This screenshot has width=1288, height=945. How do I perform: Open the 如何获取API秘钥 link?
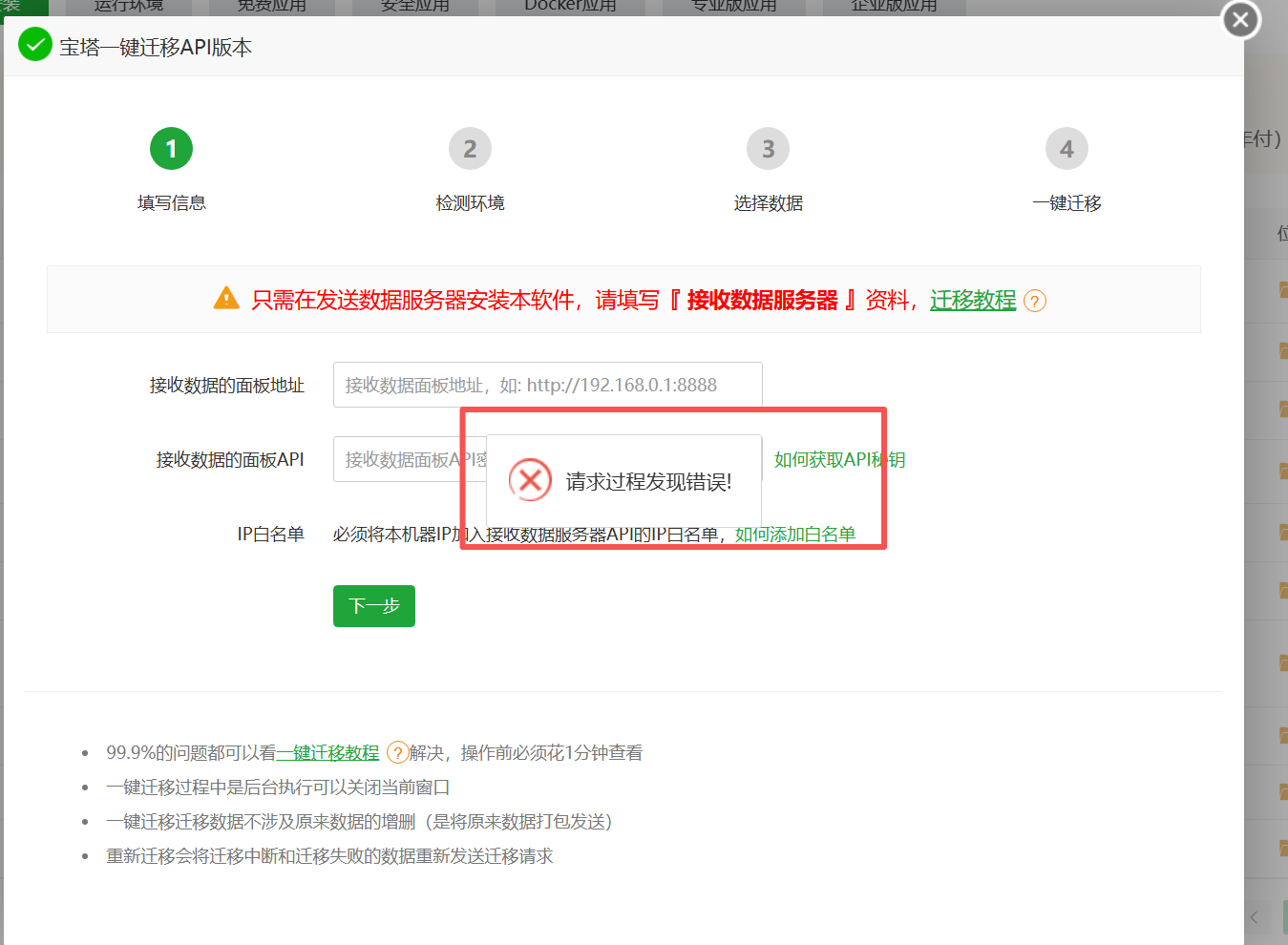839,459
